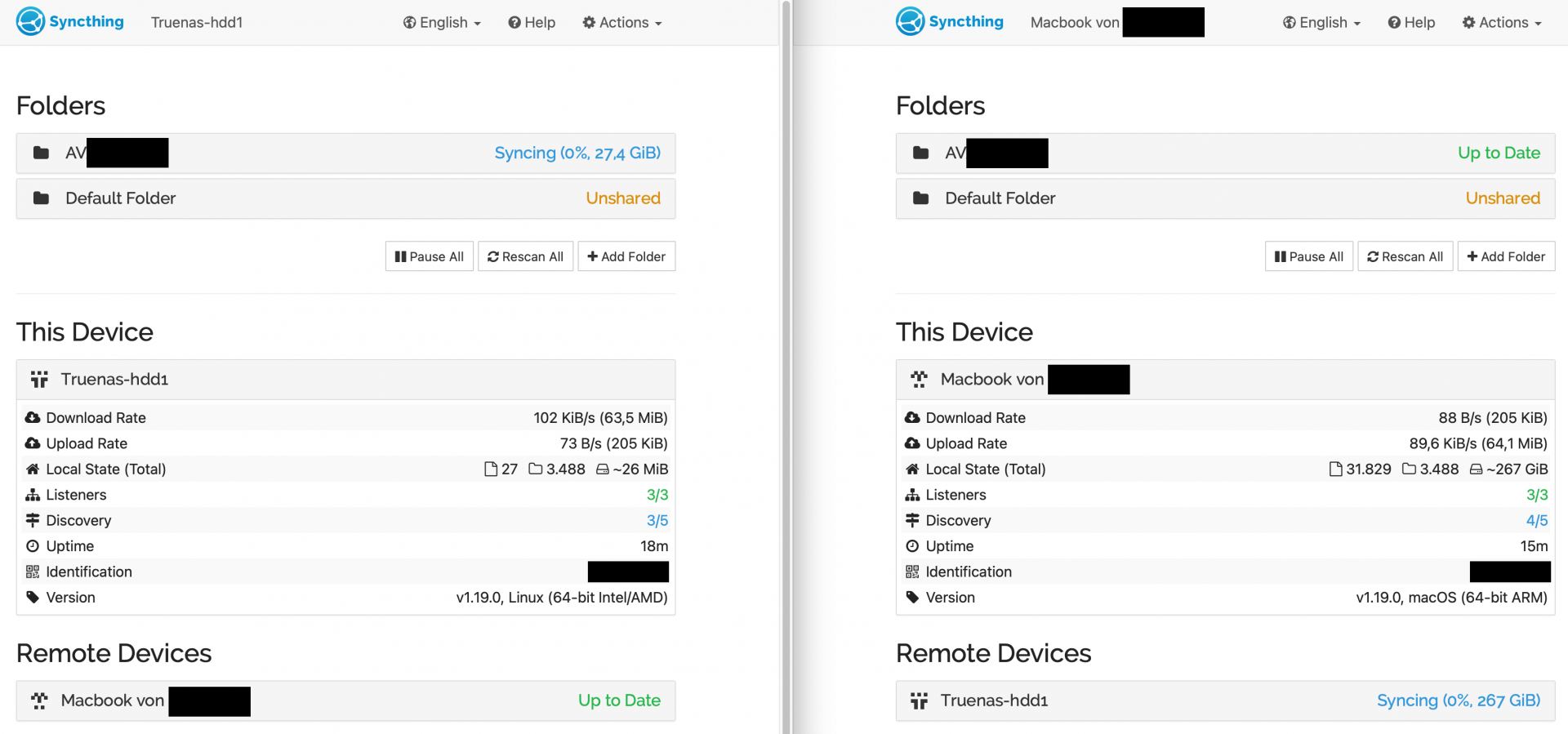Click the Local State home icon in the left window
Viewport: 1568px width, 734px height.
click(x=33, y=469)
